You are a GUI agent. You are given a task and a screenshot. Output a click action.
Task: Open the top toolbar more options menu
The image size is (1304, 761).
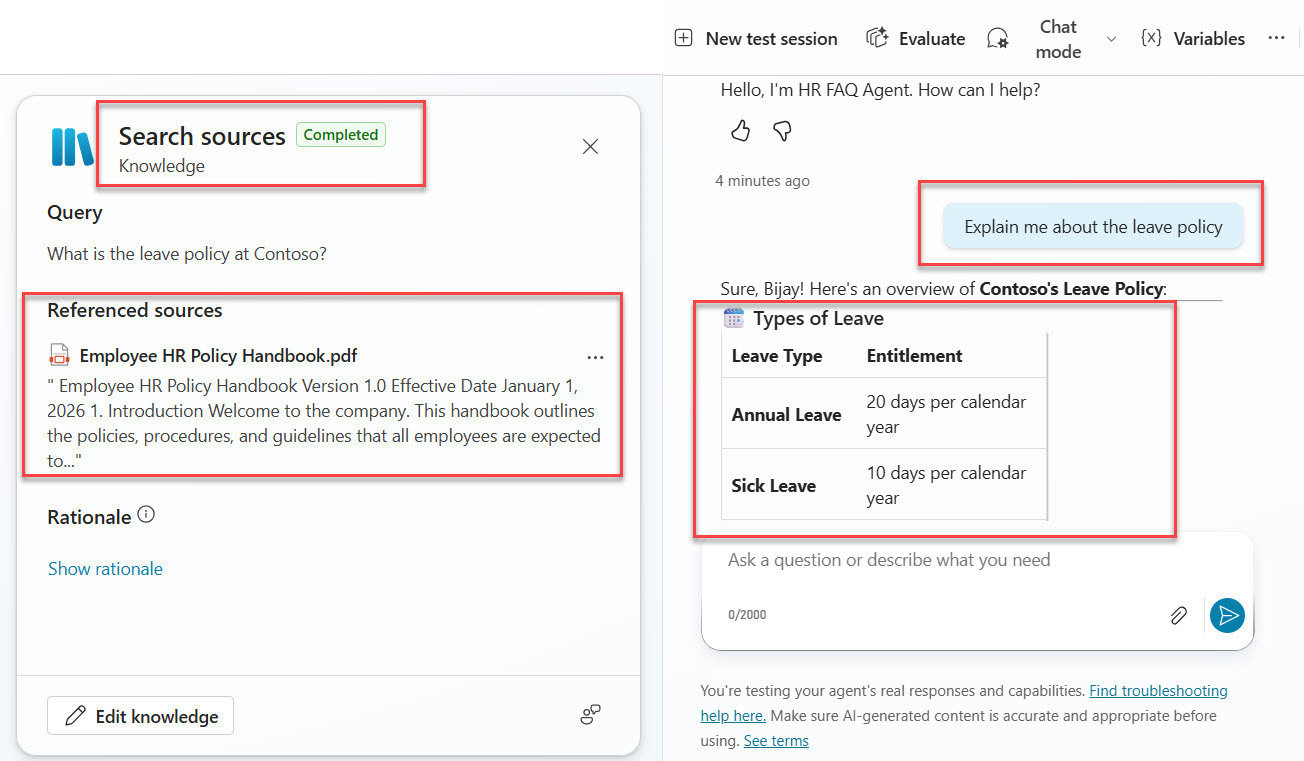[x=1276, y=38]
